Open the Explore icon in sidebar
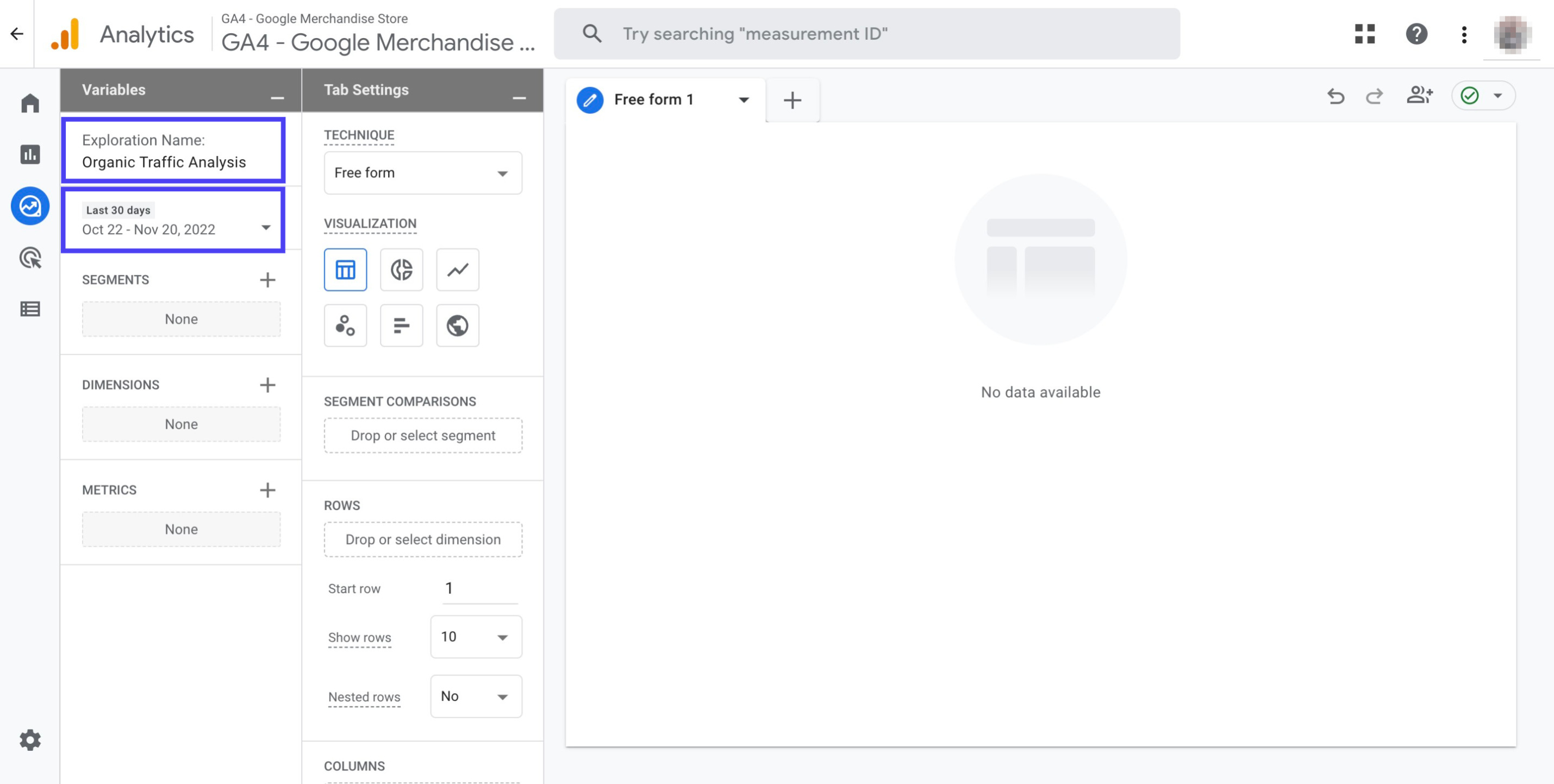Viewport: 1554px width, 784px height. 30,206
